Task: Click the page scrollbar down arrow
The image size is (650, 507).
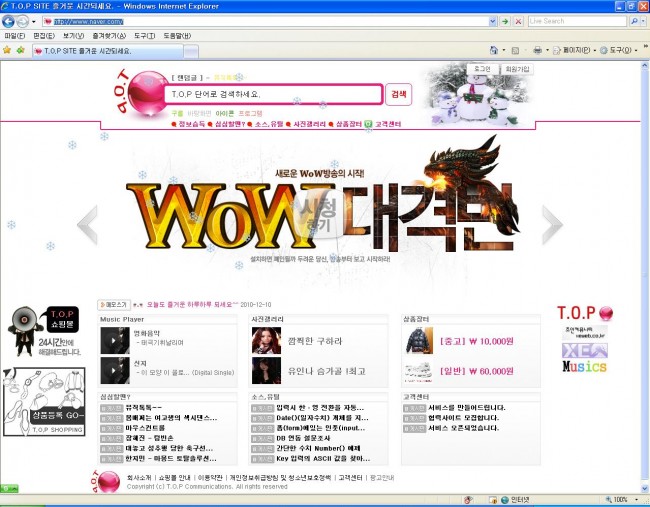Action: coord(645,488)
